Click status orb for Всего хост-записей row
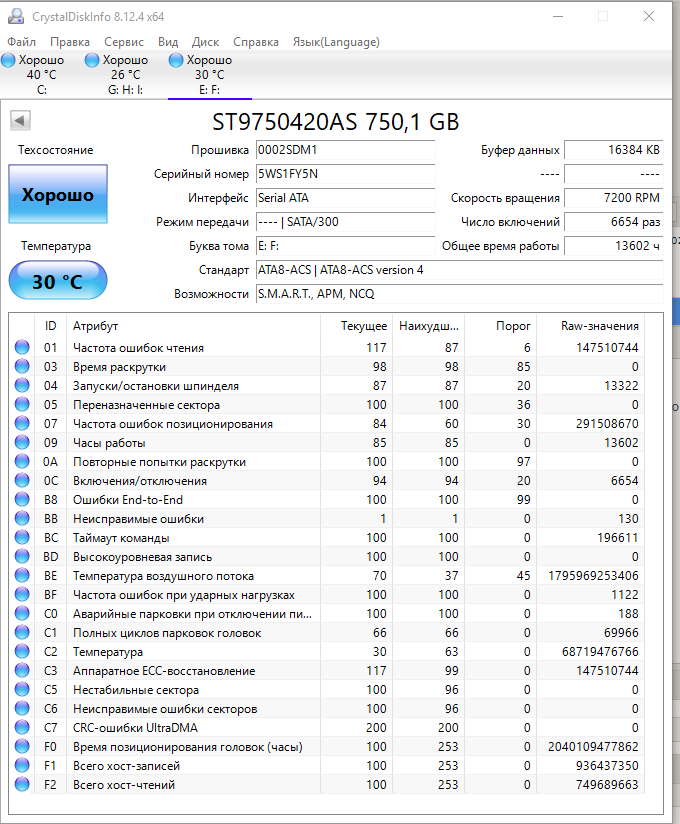This screenshot has width=680, height=824. (22, 765)
